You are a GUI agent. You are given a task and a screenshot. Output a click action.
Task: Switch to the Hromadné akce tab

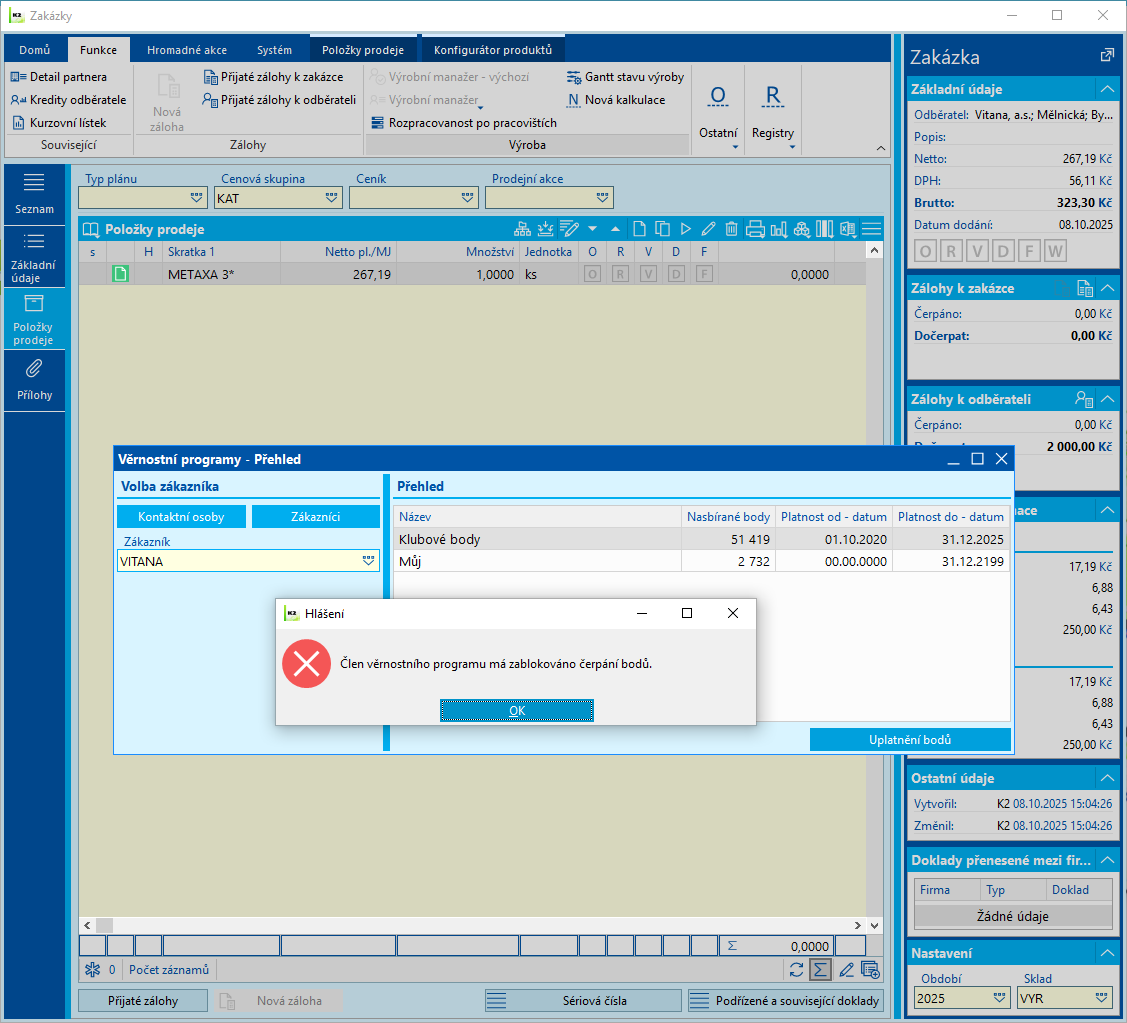(187, 50)
